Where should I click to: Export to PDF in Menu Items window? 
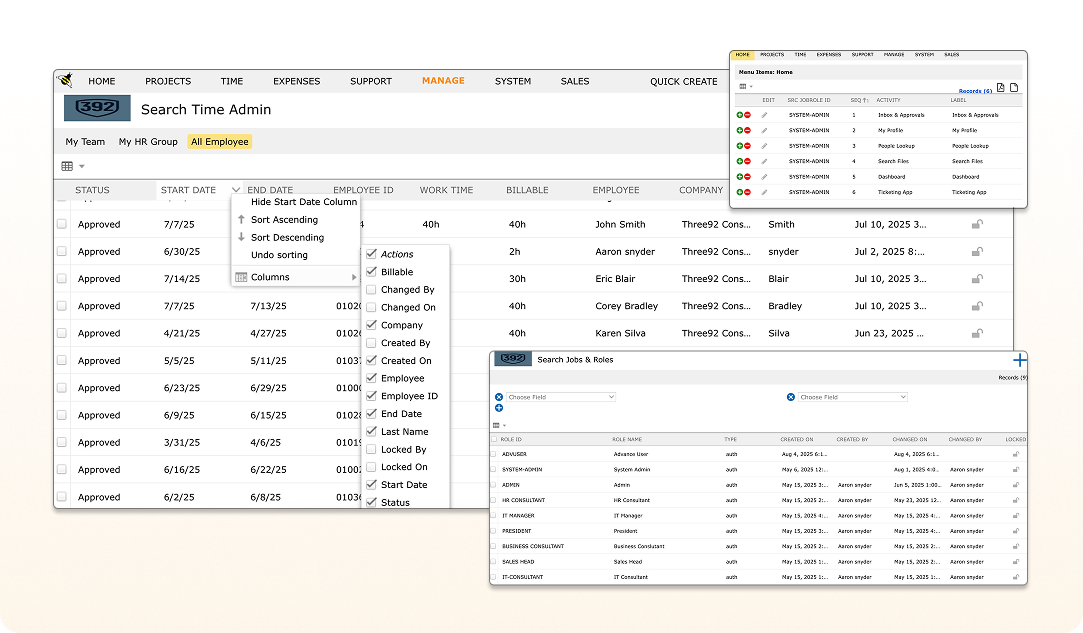click(1000, 88)
